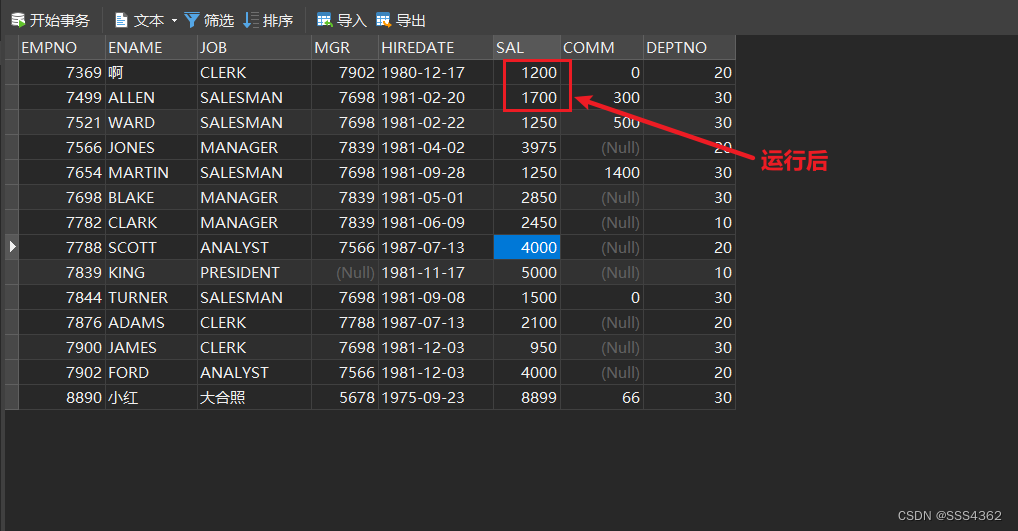The image size is (1018, 531).
Task: Click the 开始事务 label
Action: 60,21
